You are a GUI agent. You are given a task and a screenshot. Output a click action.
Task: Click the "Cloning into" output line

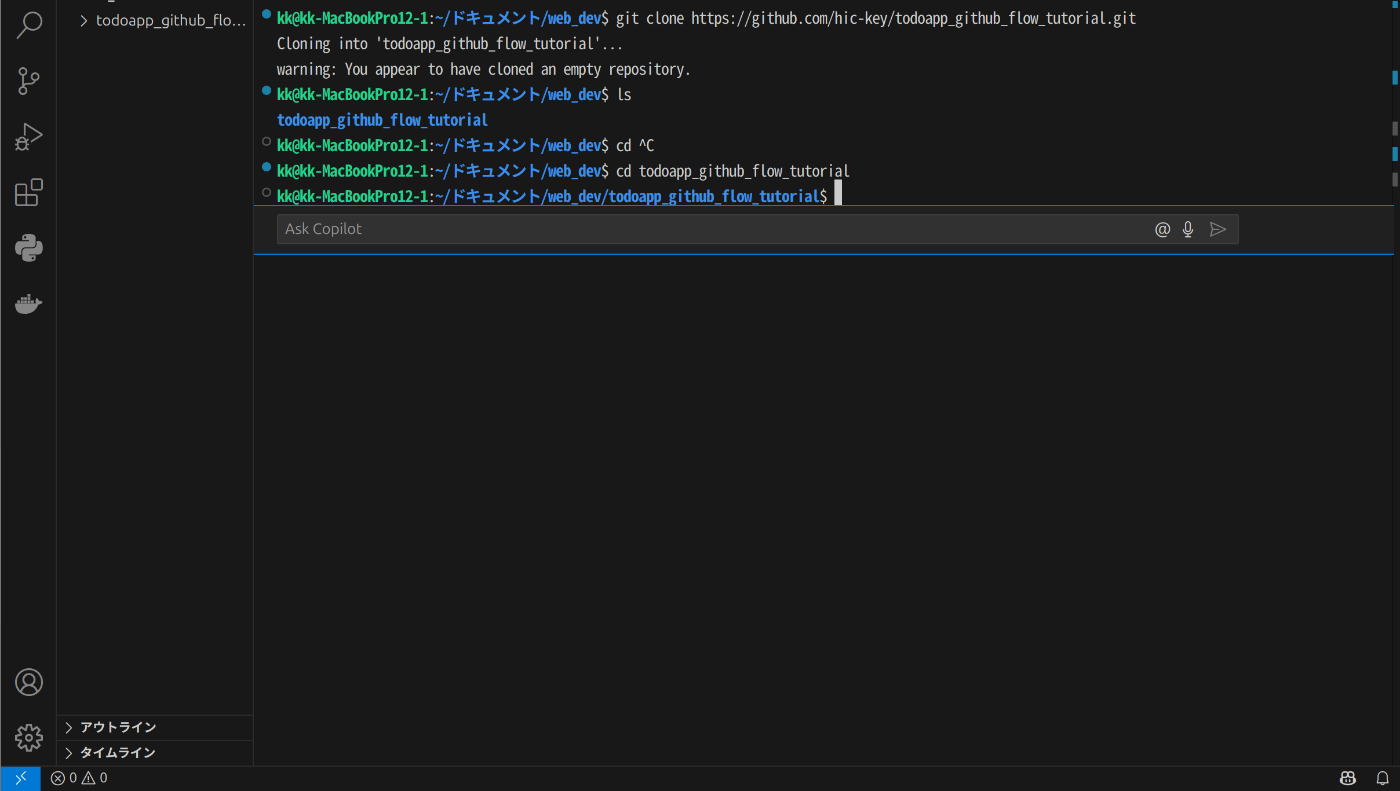450,44
